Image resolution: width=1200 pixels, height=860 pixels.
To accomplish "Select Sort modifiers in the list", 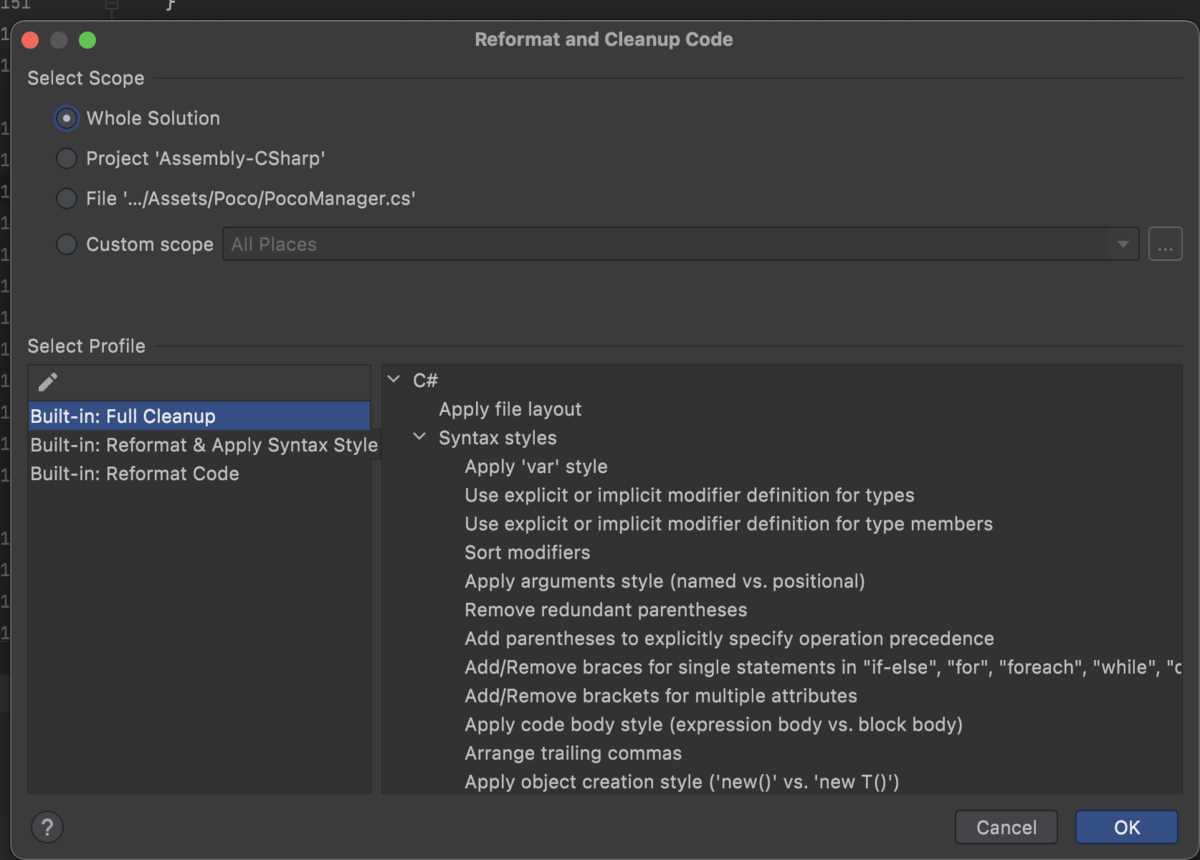I will [x=527, y=552].
